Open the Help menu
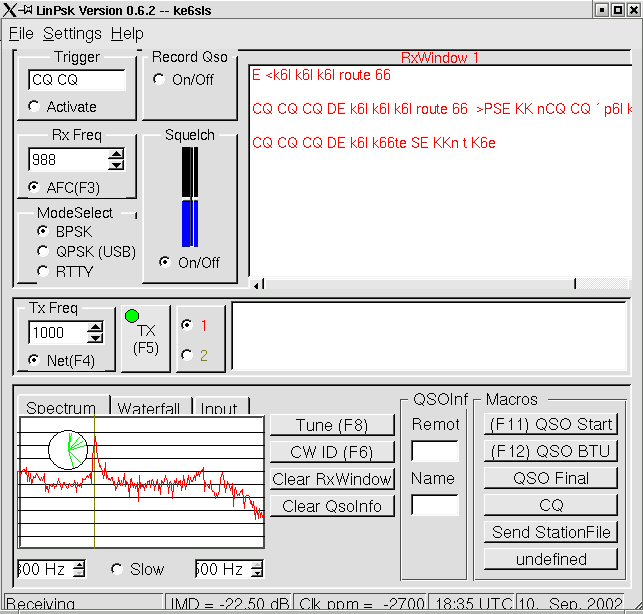The height and width of the screenshot is (614, 643). (x=127, y=34)
